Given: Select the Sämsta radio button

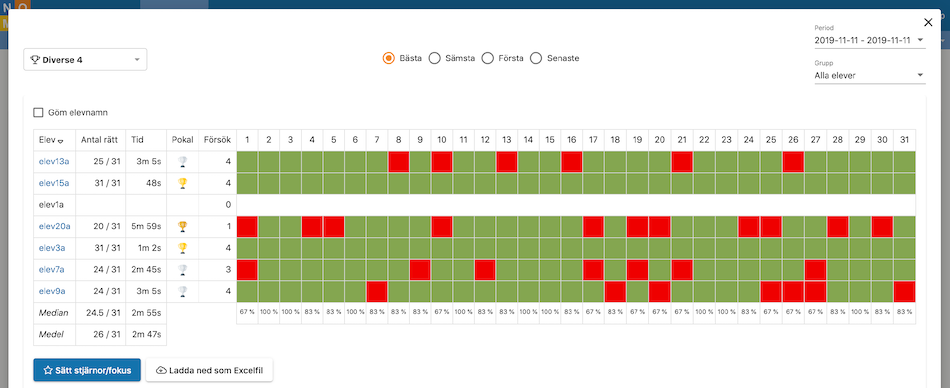Looking at the screenshot, I should pos(434,58).
